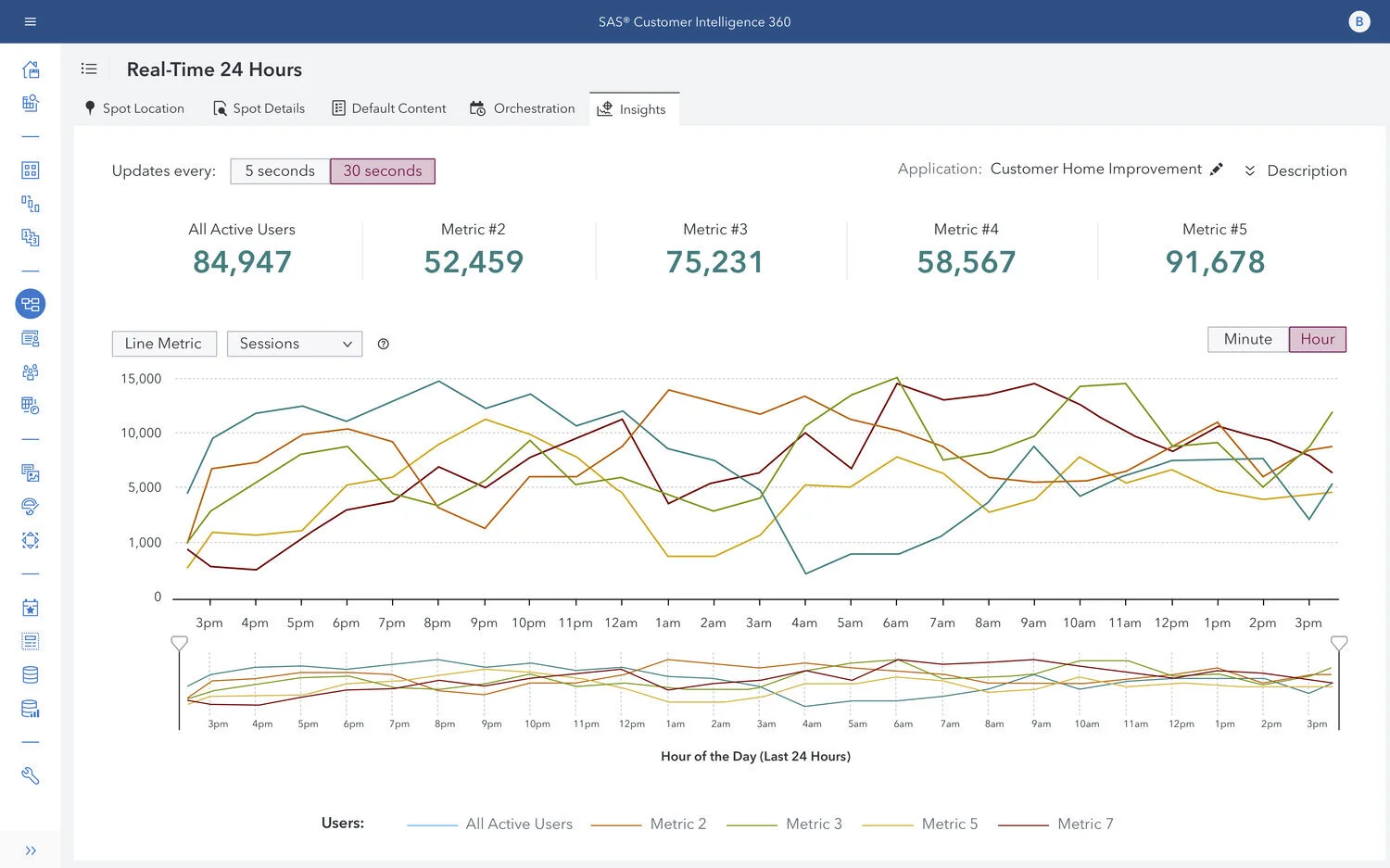Image resolution: width=1390 pixels, height=868 pixels.
Task: Switch chart granularity to Minute
Action: point(1248,339)
